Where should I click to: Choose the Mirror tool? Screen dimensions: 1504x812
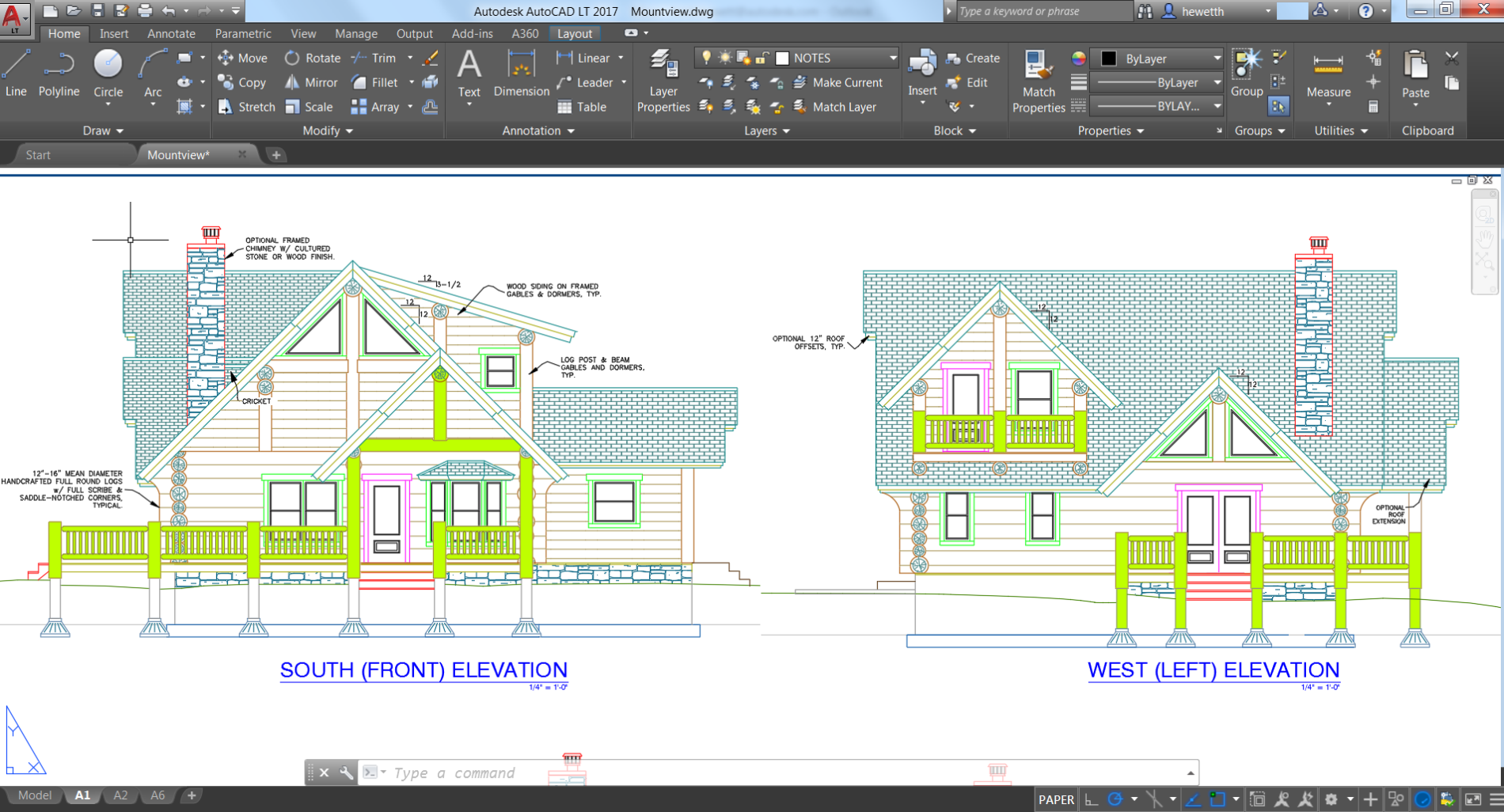[x=311, y=82]
